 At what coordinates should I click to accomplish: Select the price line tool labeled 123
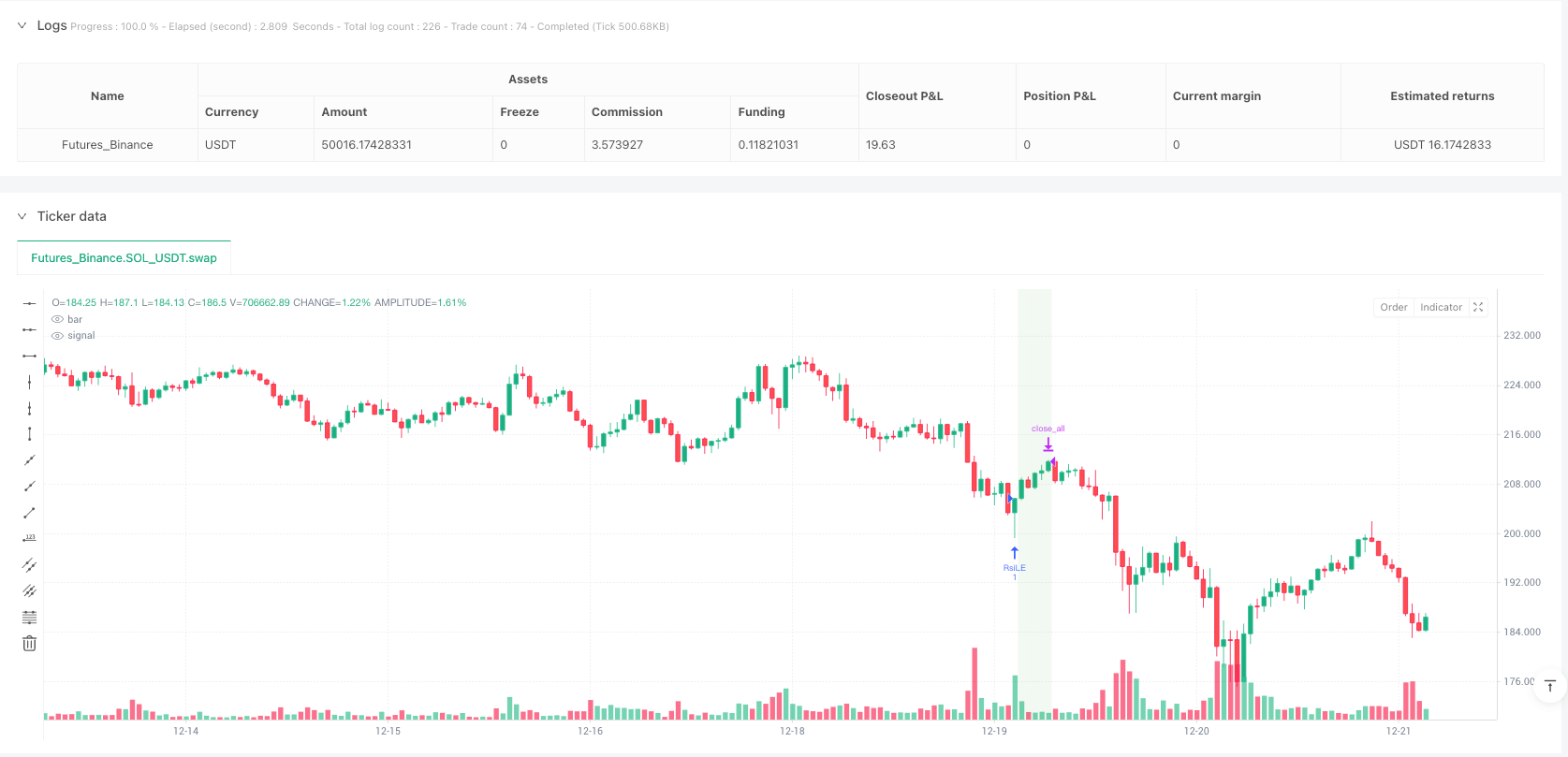30,538
